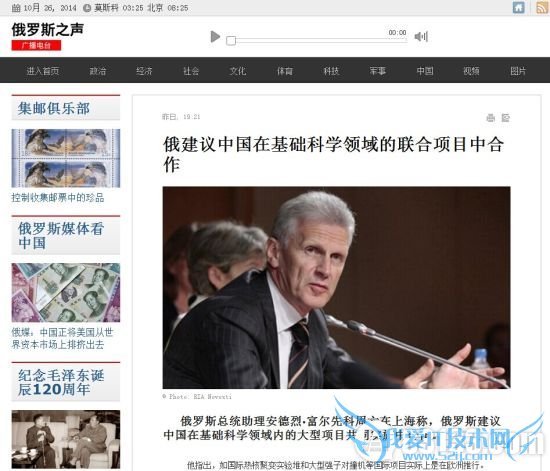Click the red 广播电台 badge
Screen dimensions: 550x471
36,45
